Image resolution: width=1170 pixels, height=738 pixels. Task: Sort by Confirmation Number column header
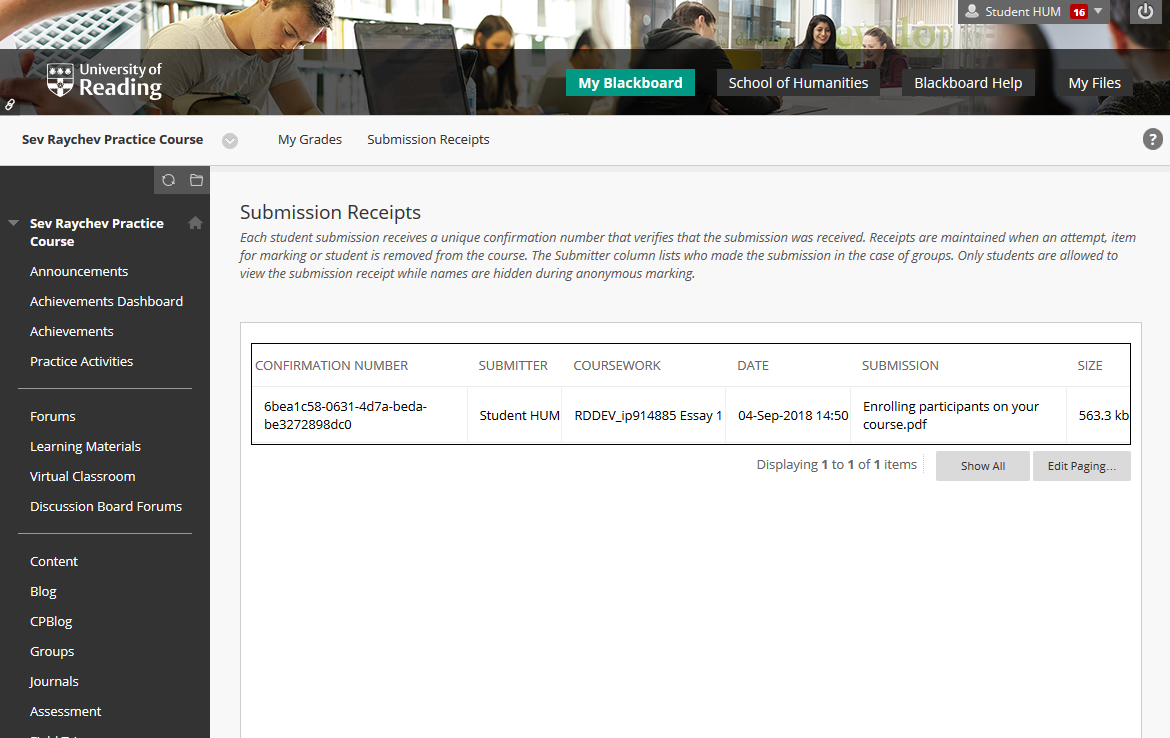coord(331,366)
